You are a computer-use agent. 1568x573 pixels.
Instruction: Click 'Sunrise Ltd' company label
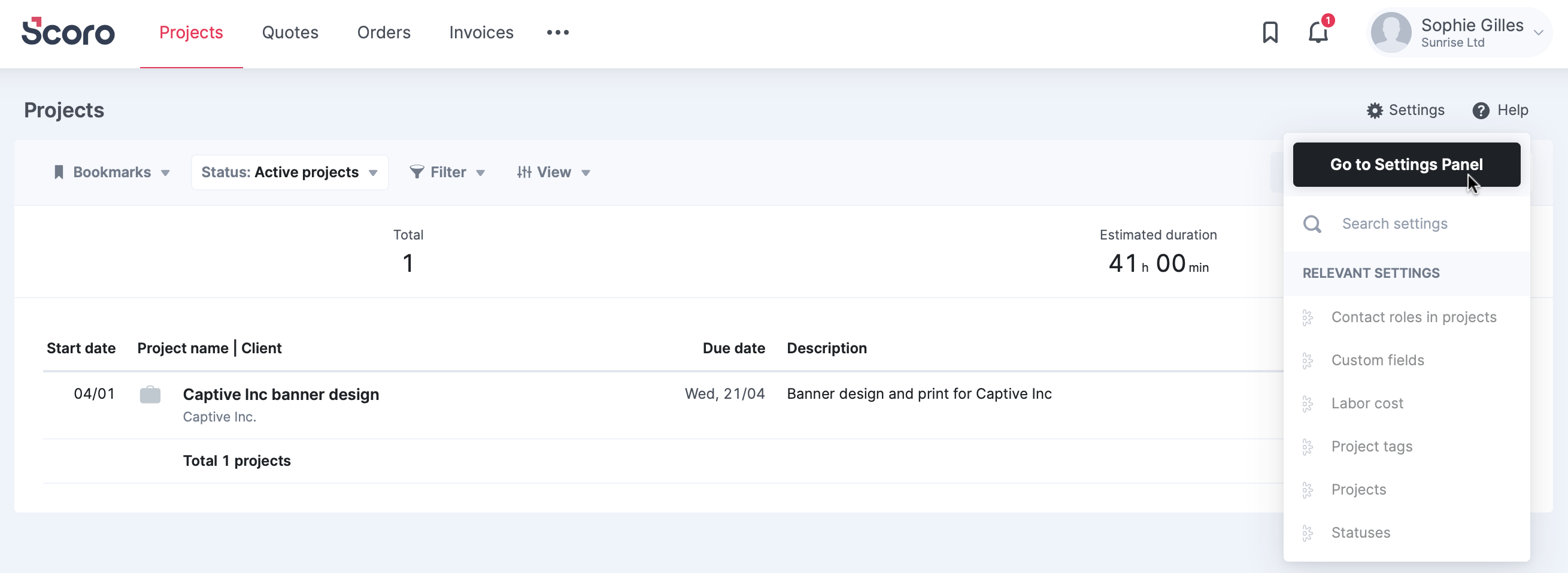tap(1452, 43)
